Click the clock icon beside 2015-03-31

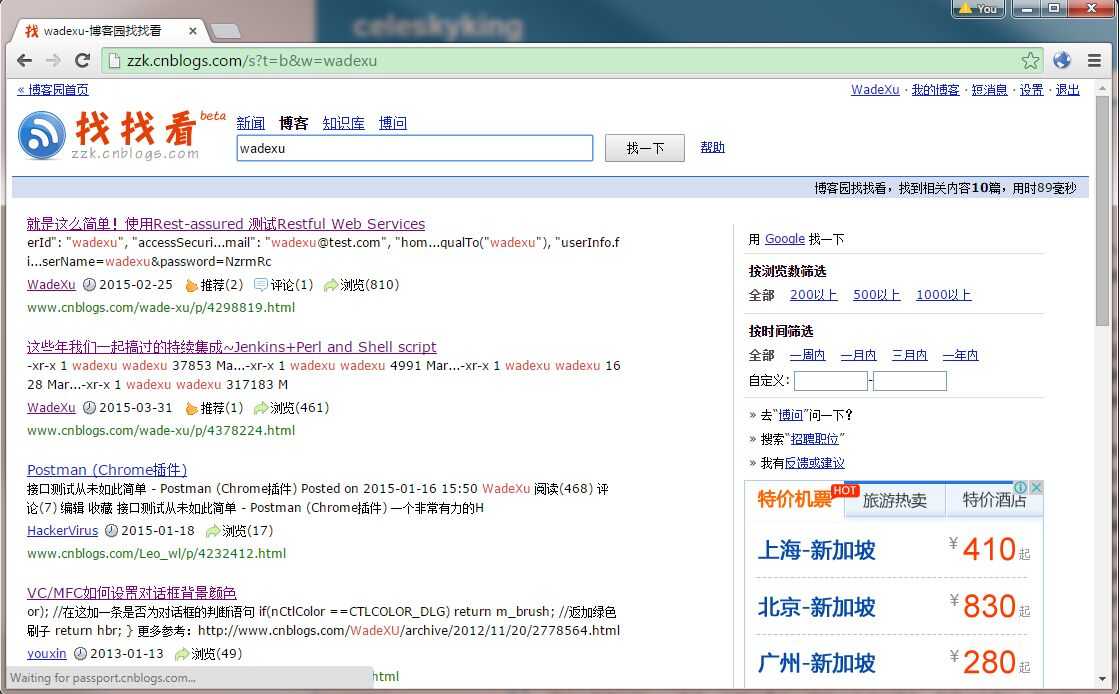tap(89, 408)
